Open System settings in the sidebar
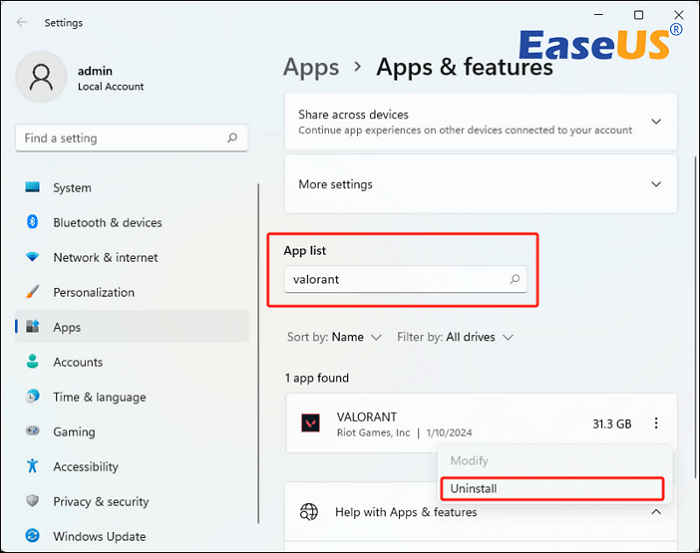Screen dimensions: 700x553 [72, 188]
